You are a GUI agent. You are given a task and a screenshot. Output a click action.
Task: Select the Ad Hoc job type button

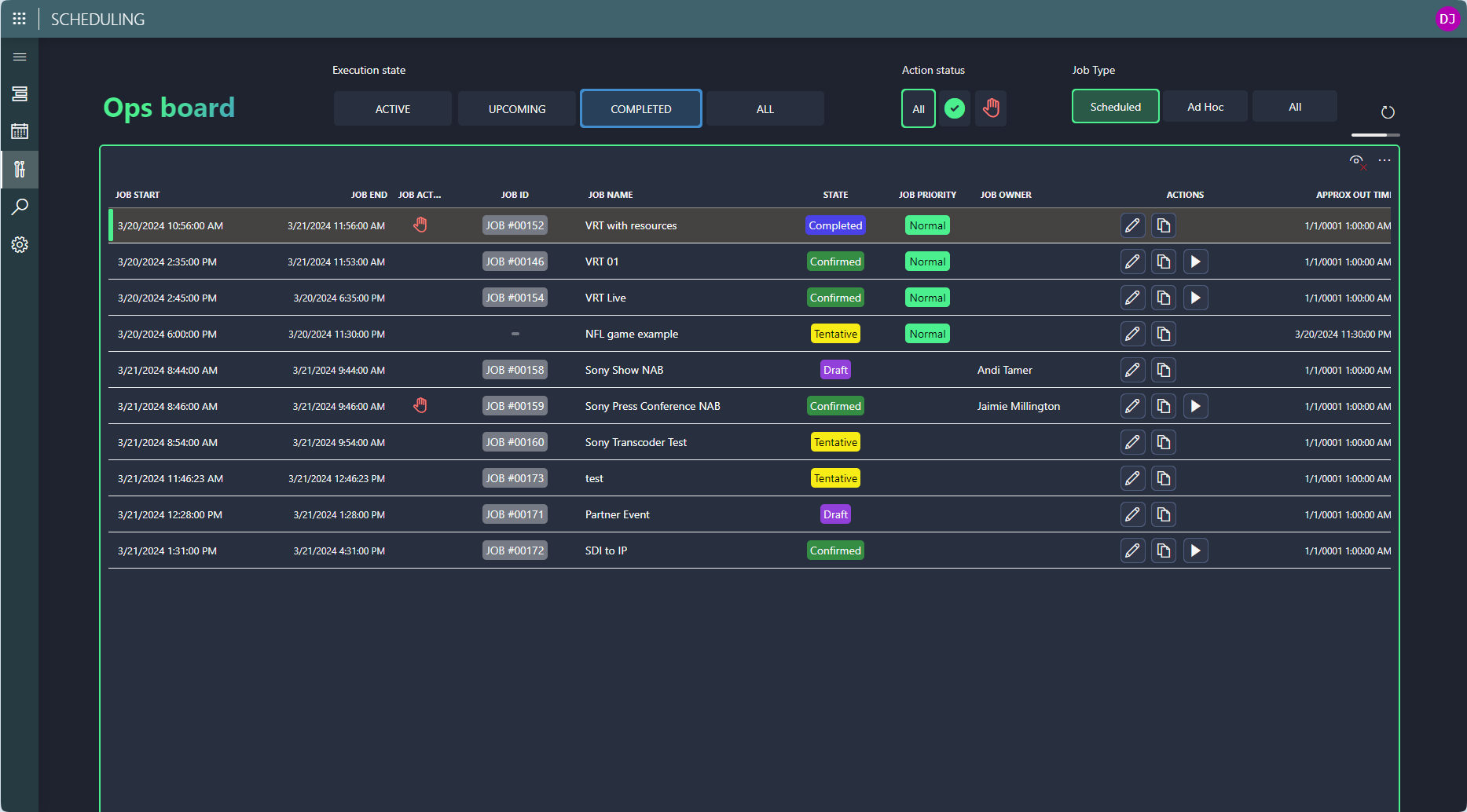(x=1205, y=107)
